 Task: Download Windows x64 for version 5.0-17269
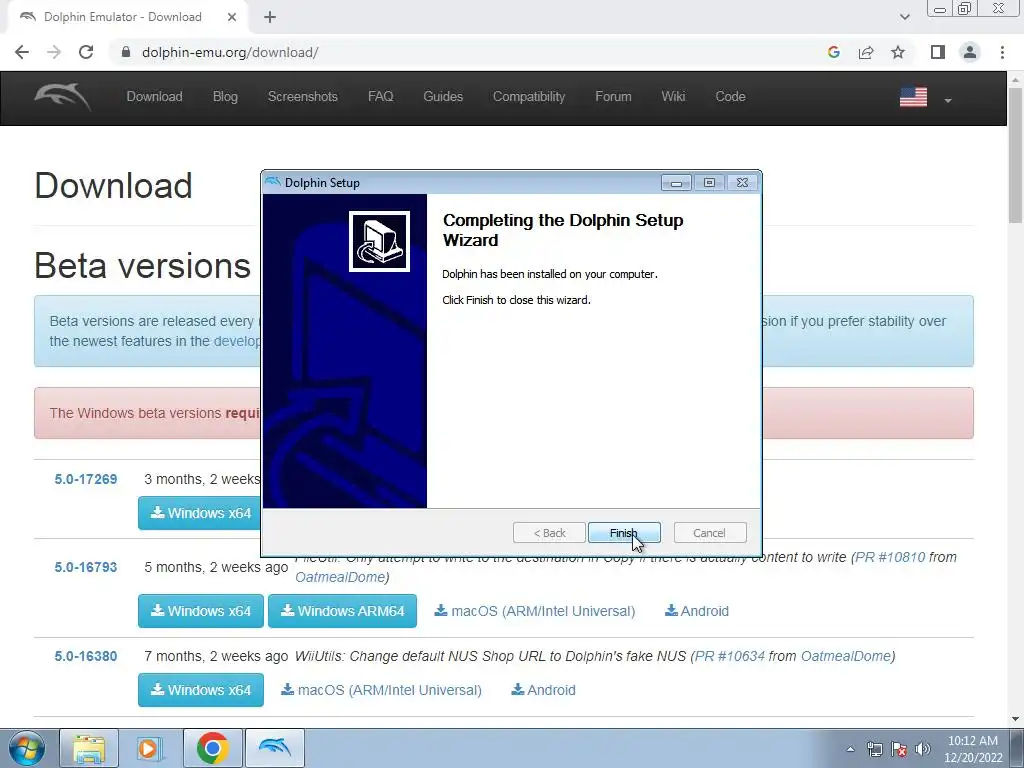coord(200,513)
